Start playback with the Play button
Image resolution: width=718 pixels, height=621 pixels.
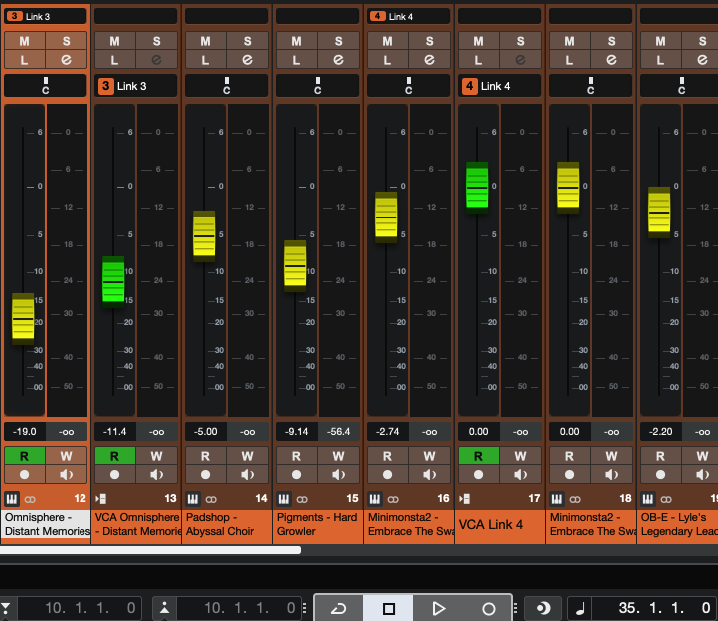pyautogui.click(x=438, y=608)
